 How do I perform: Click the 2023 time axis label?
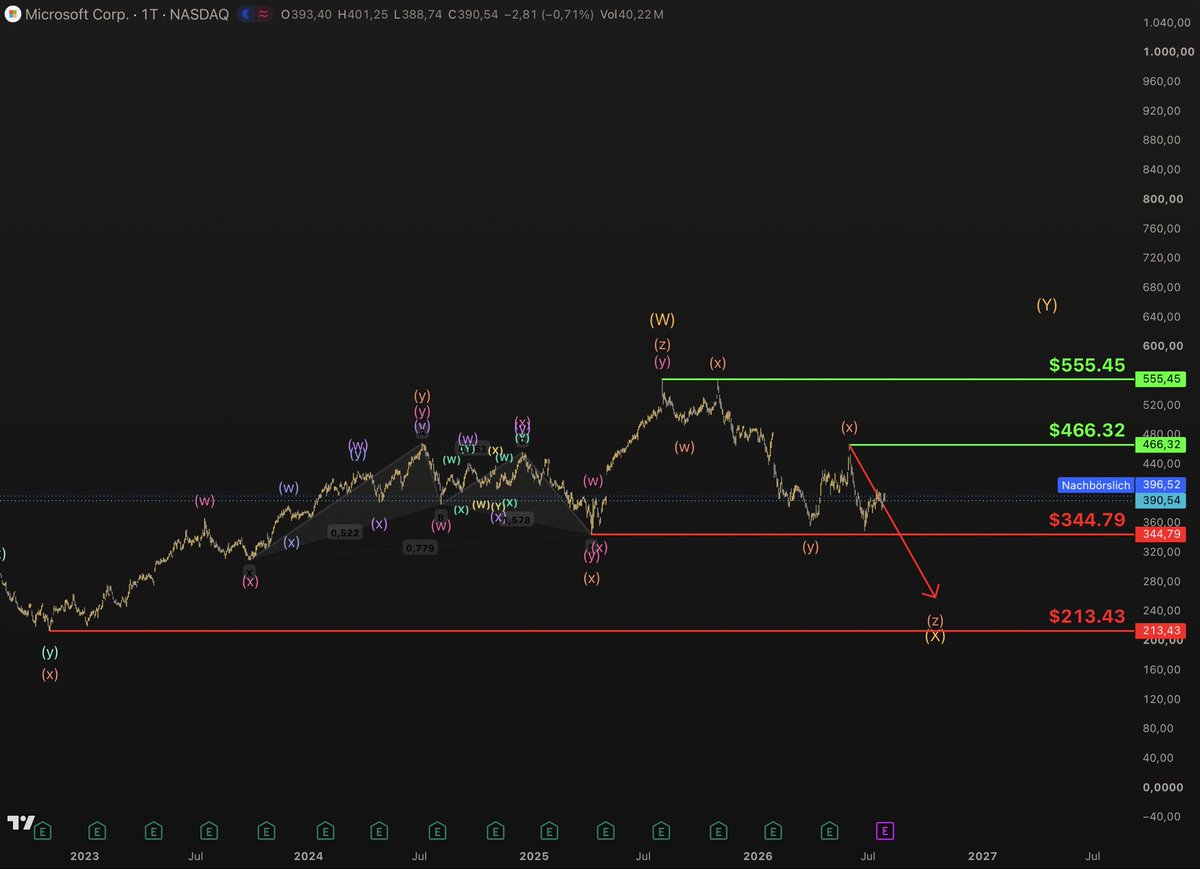click(x=84, y=856)
